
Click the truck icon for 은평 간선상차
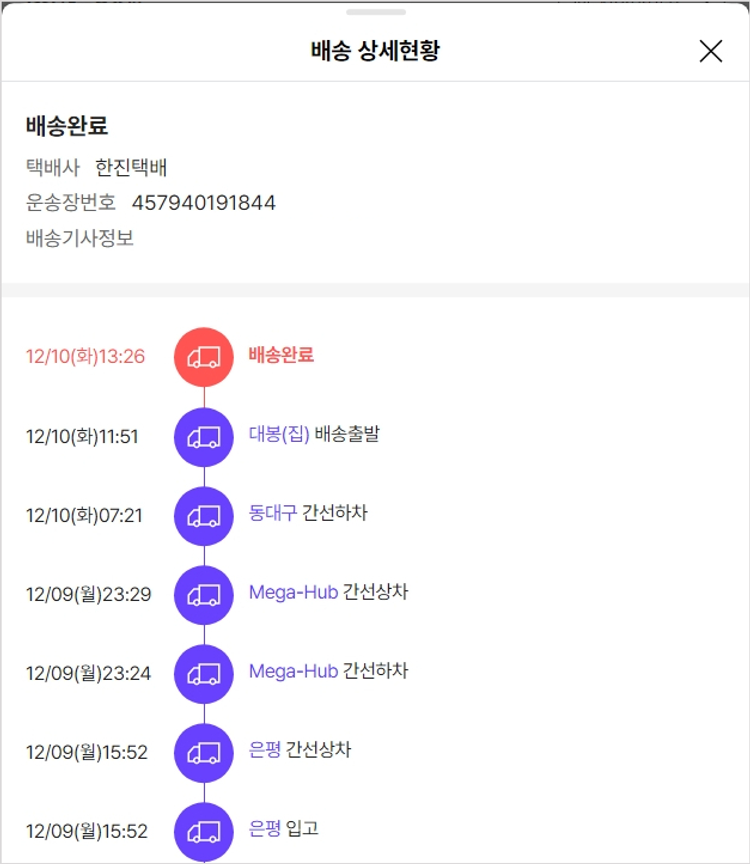(204, 752)
